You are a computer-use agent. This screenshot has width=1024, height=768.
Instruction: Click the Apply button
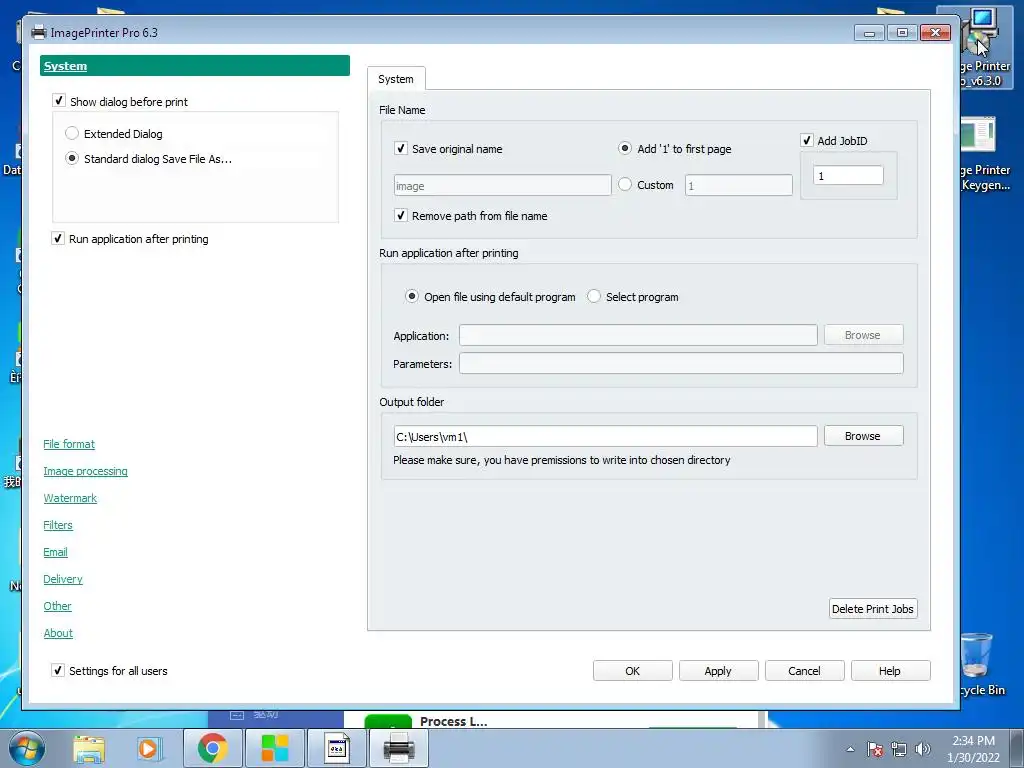pyautogui.click(x=718, y=671)
